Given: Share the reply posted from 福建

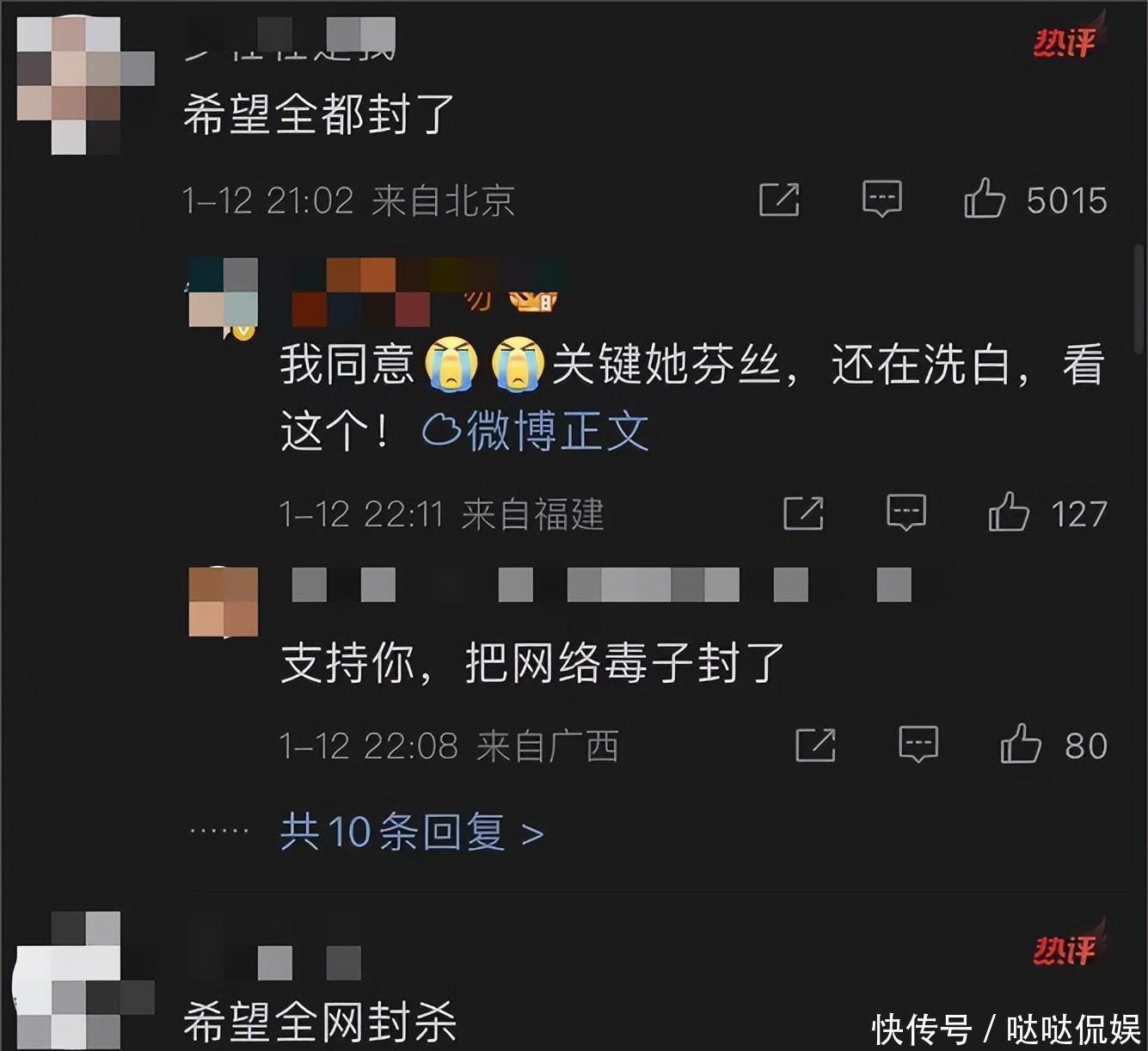Looking at the screenshot, I should point(803,513).
